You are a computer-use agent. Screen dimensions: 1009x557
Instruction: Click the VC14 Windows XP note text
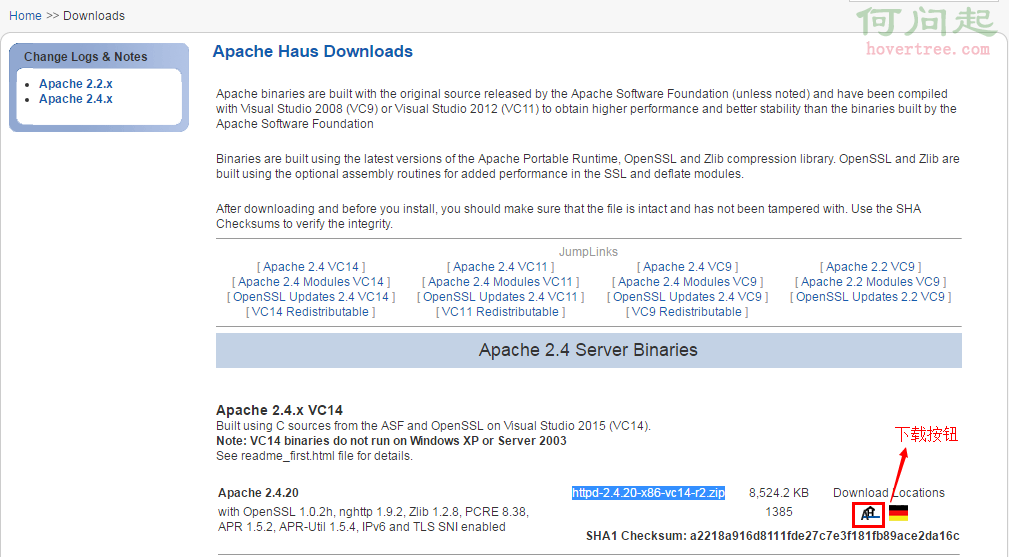tap(391, 441)
